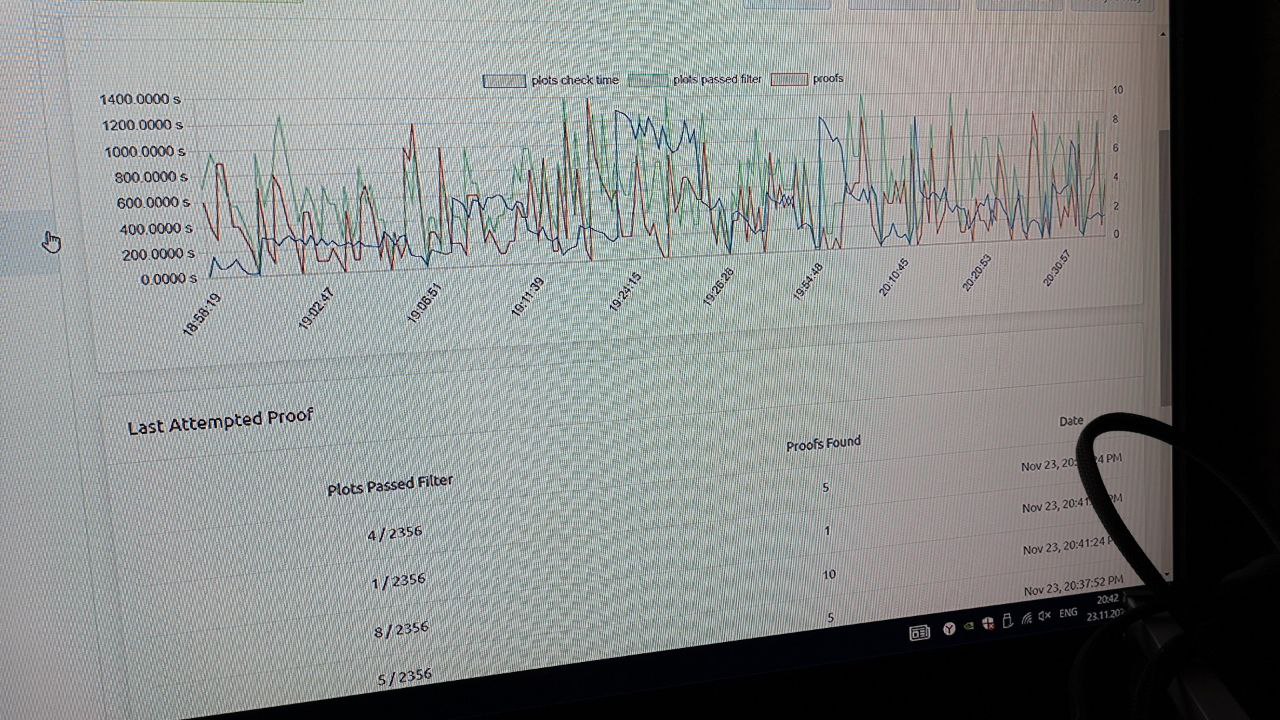
Task: Click the plots passed filter legend label
Action: [717, 79]
